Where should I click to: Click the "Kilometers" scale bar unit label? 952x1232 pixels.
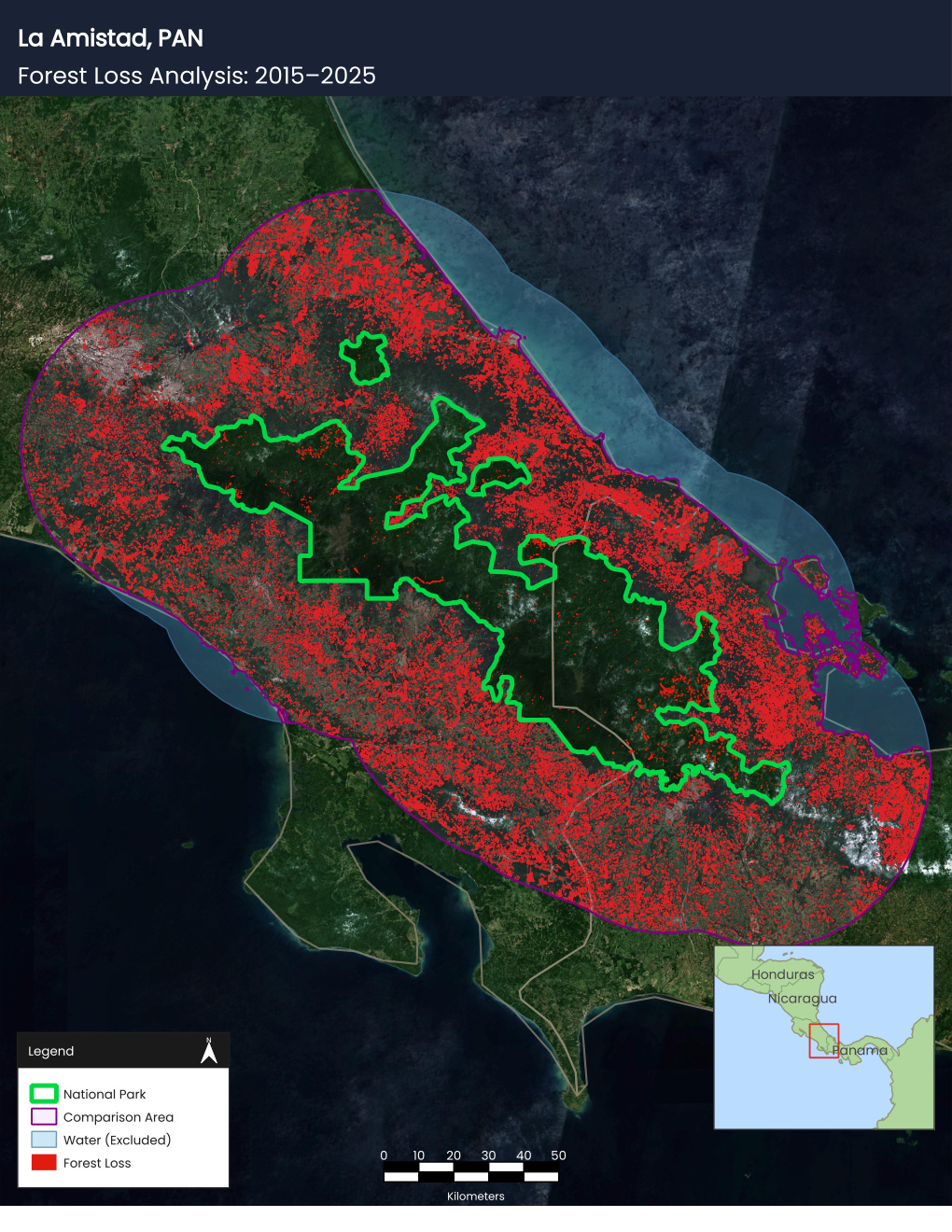(x=476, y=1197)
